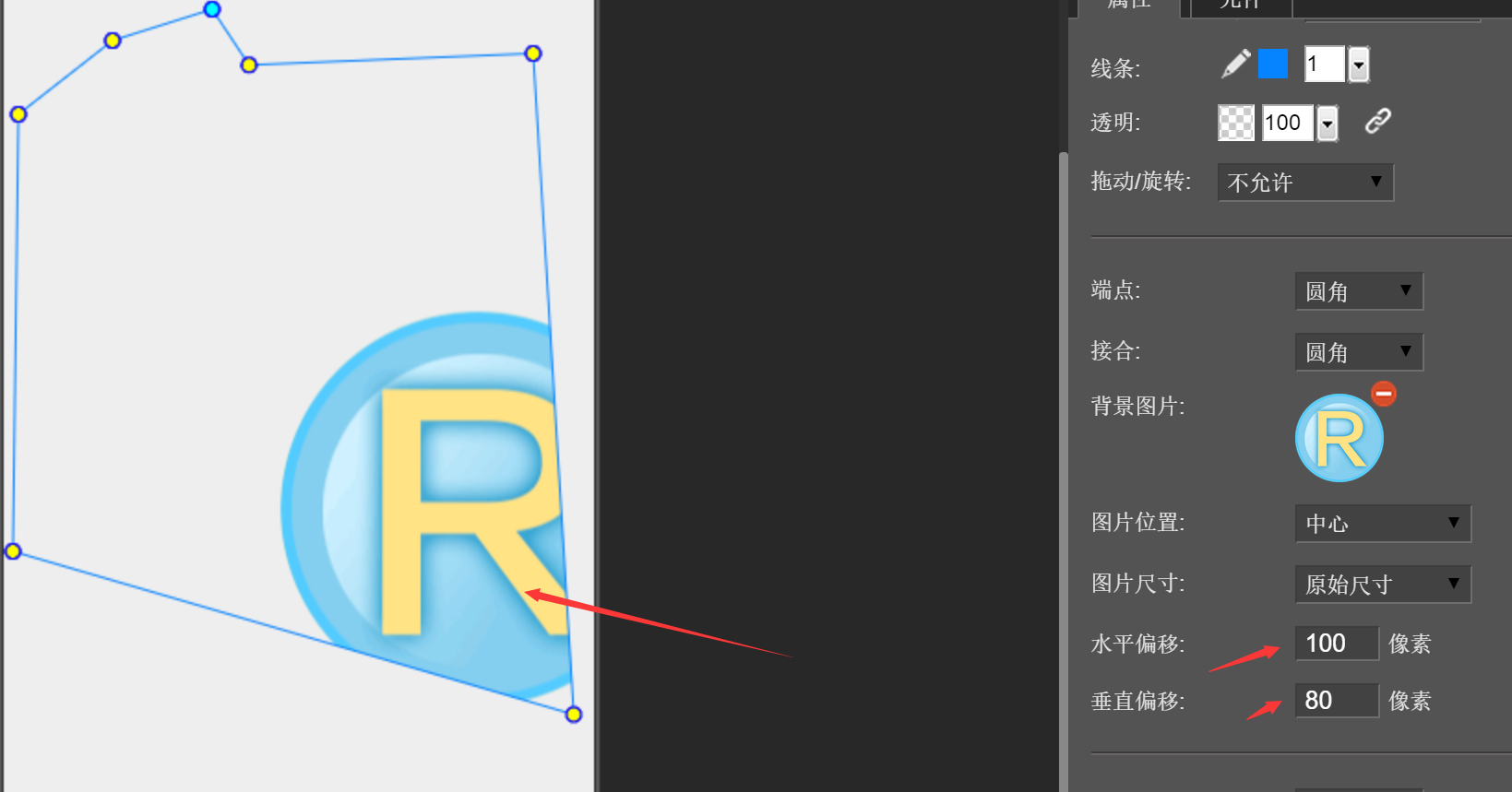
Task: Select the bottom-right yellow anchor point
Action: click(x=574, y=715)
